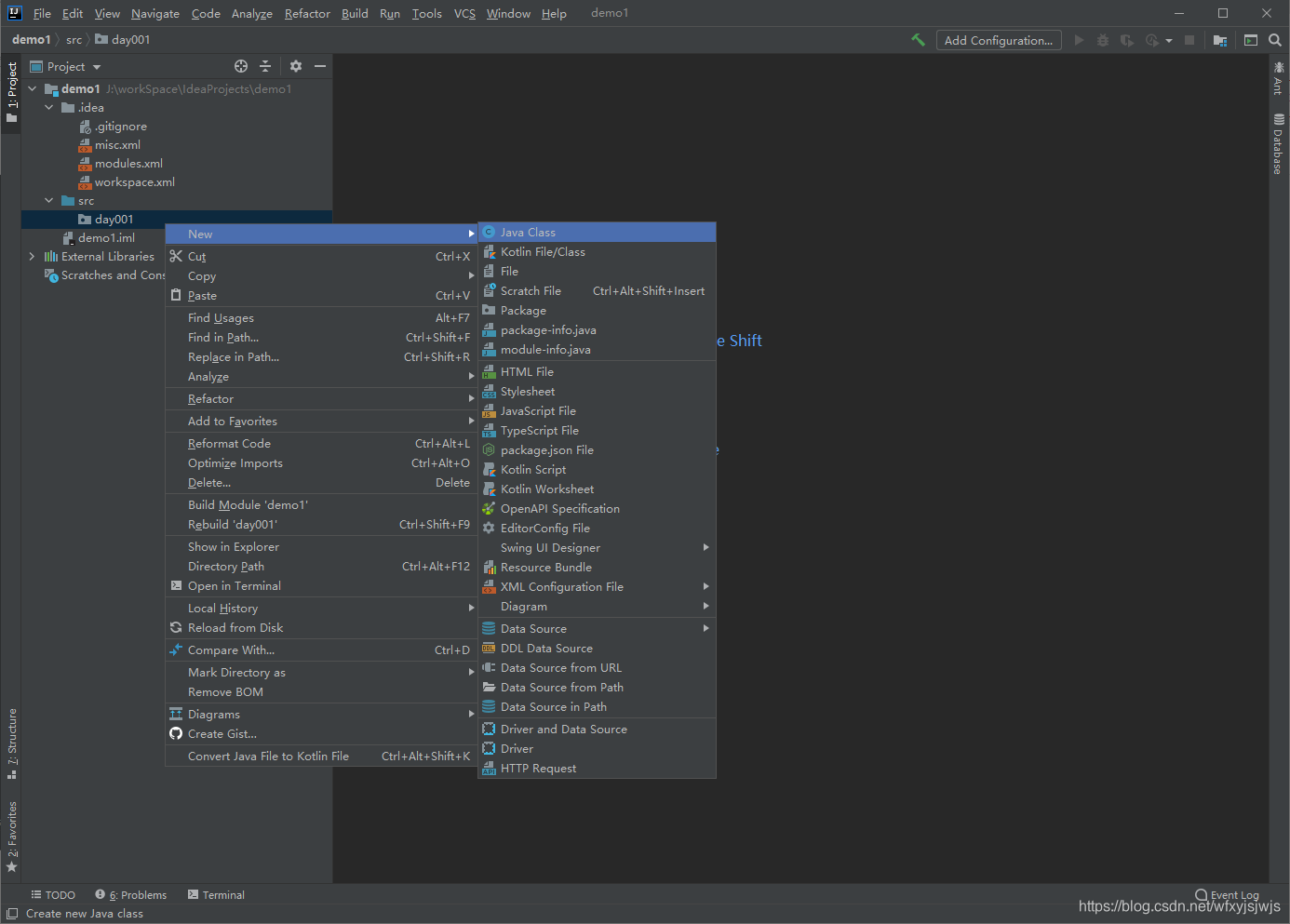Click the Search Everywhere magnifier icon
Screen dimensions: 1290x924
[x=1275, y=40]
